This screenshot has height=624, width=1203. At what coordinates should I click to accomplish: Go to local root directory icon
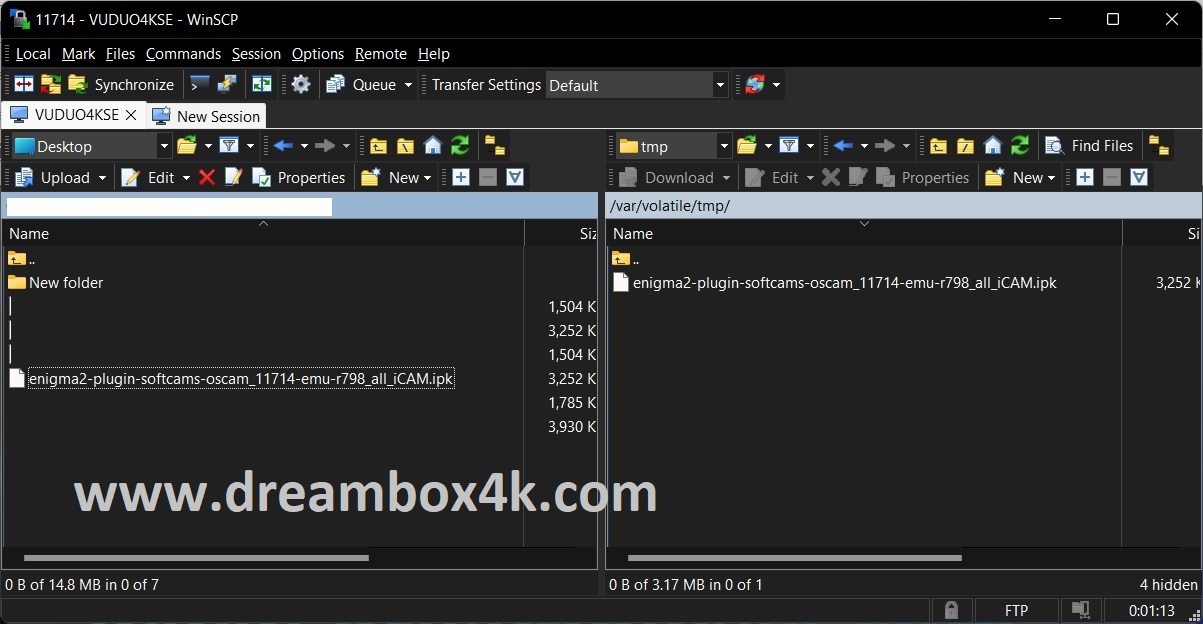405,146
